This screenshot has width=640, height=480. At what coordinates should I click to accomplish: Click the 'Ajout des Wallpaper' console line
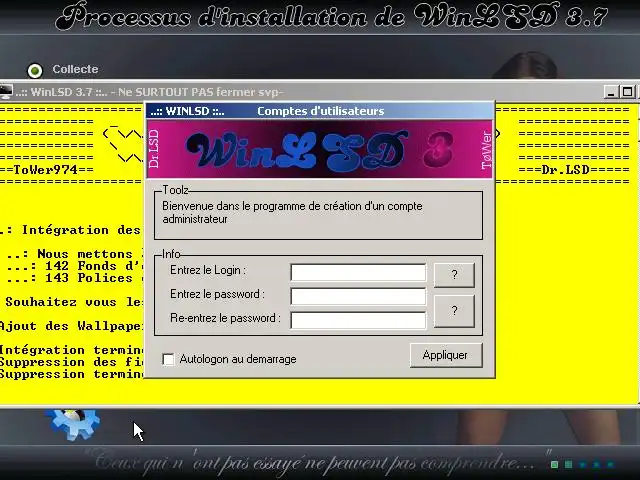[x=71, y=326]
